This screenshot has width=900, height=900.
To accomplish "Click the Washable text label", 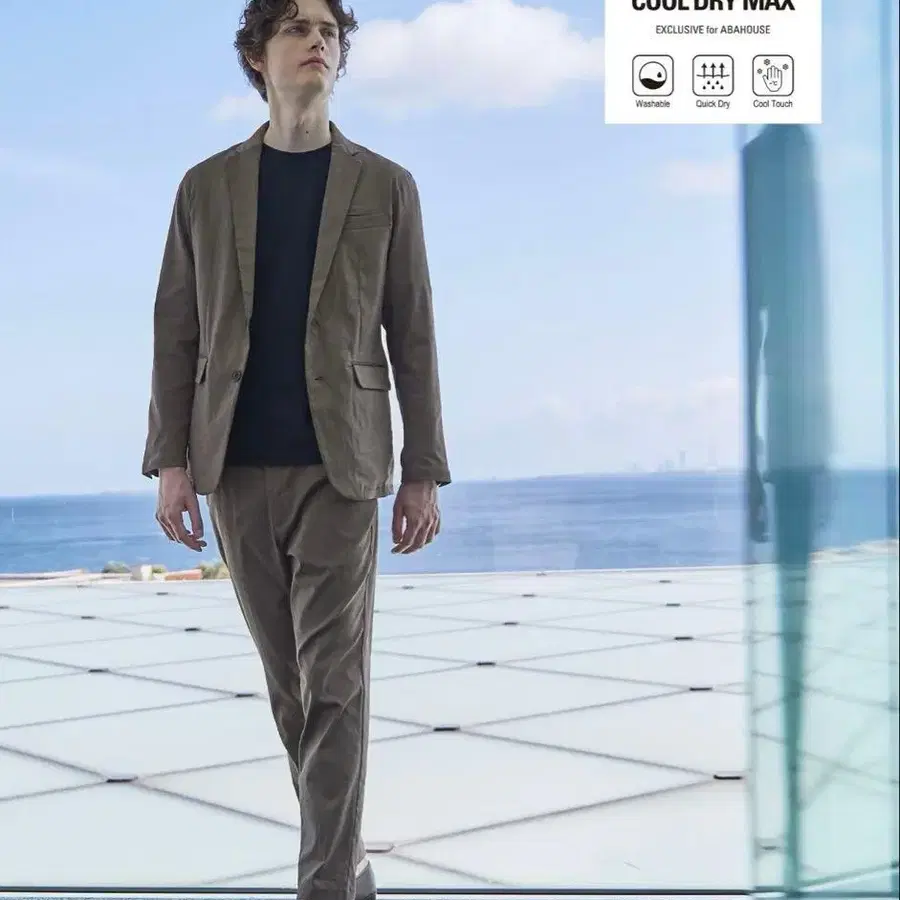I will [x=652, y=104].
